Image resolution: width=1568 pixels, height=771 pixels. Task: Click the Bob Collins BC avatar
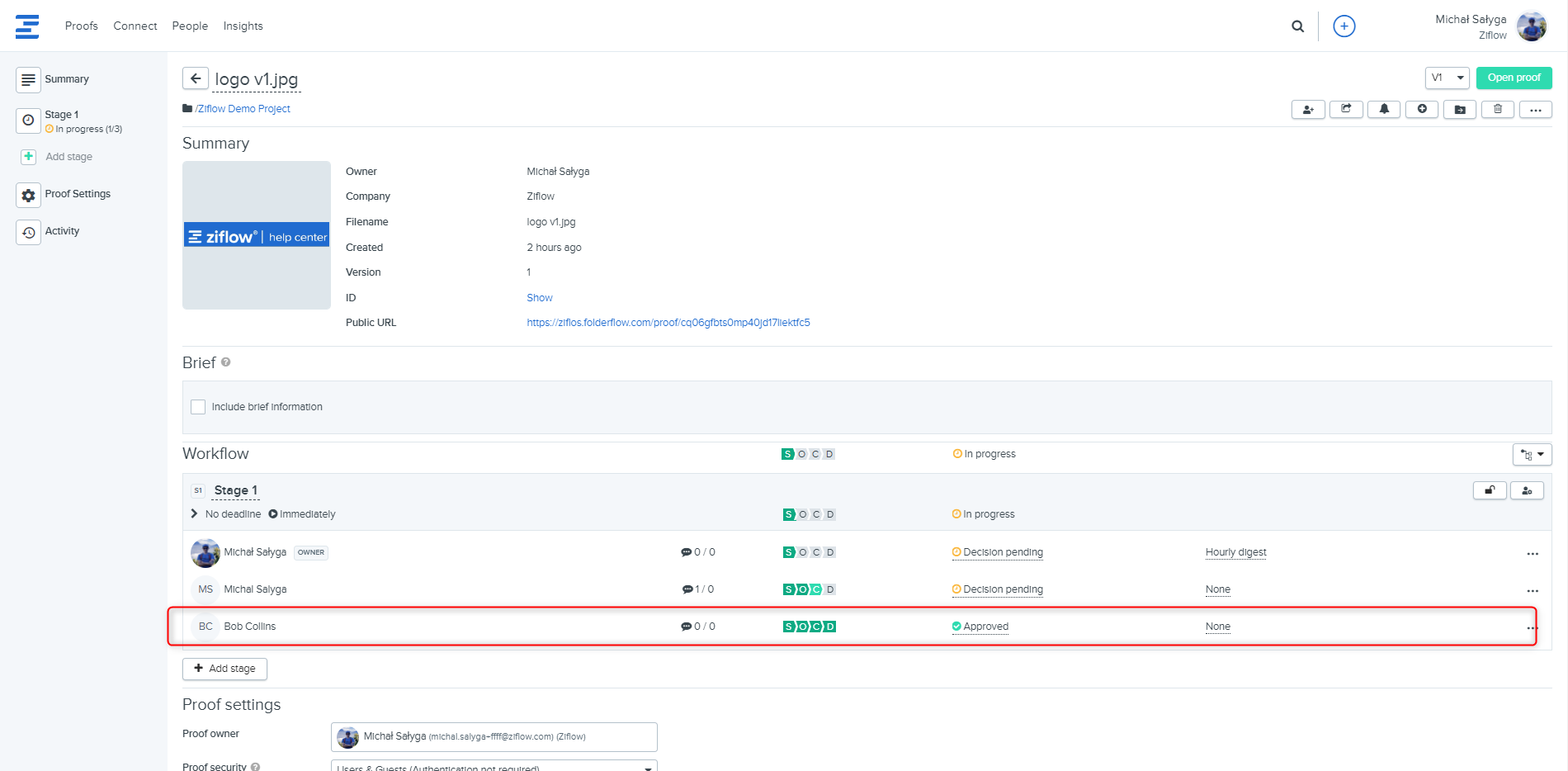[205, 627]
